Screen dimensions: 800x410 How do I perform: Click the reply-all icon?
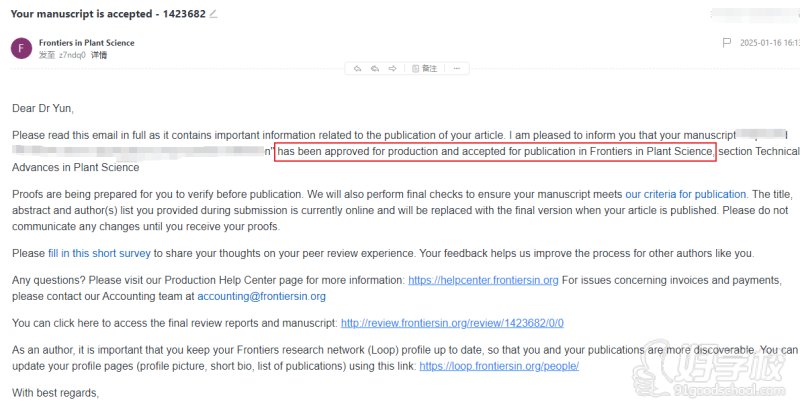375,68
